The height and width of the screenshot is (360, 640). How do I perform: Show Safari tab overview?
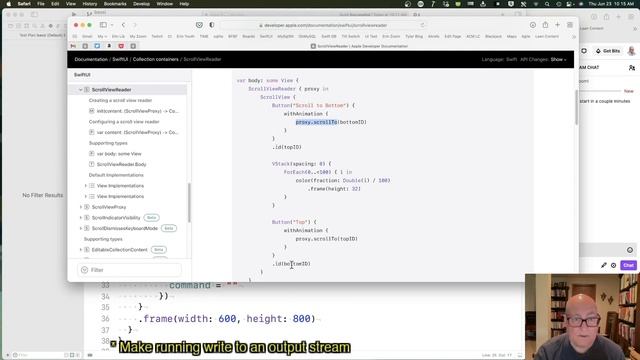(570, 25)
